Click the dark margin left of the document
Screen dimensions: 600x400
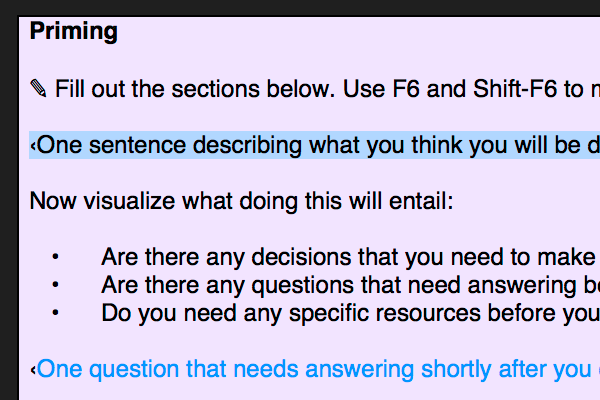click(x=9, y=207)
